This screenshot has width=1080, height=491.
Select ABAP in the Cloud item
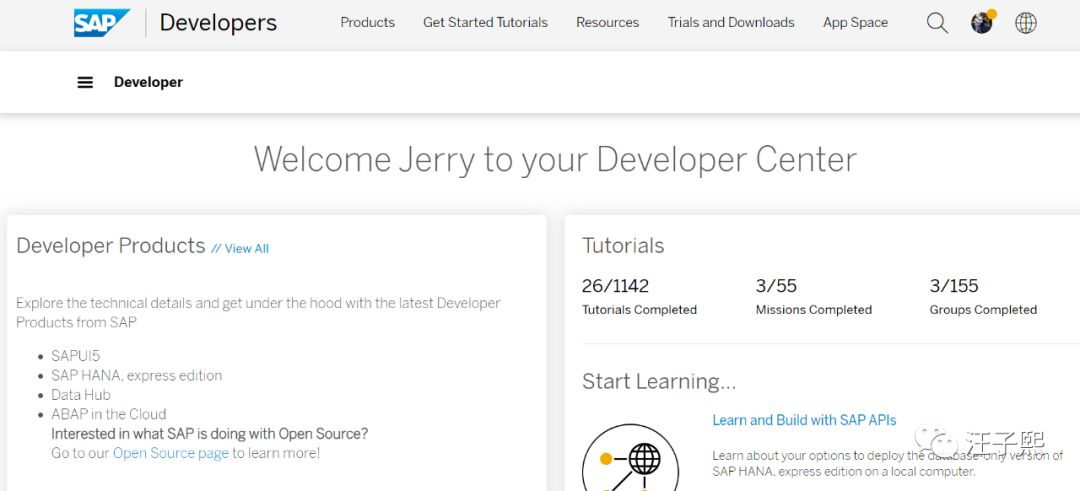(109, 414)
